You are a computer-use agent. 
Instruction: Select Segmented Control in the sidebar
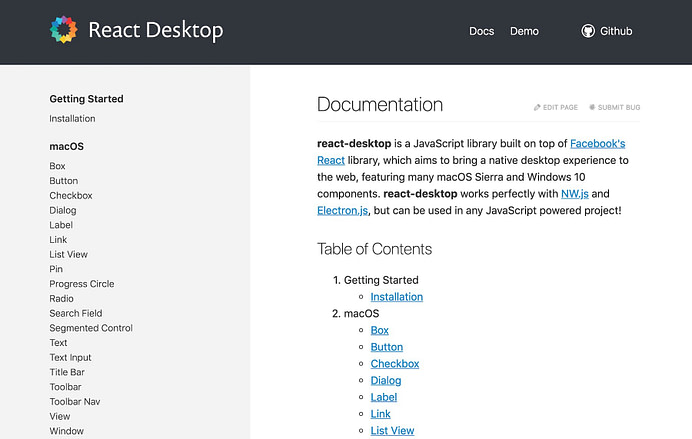point(91,328)
